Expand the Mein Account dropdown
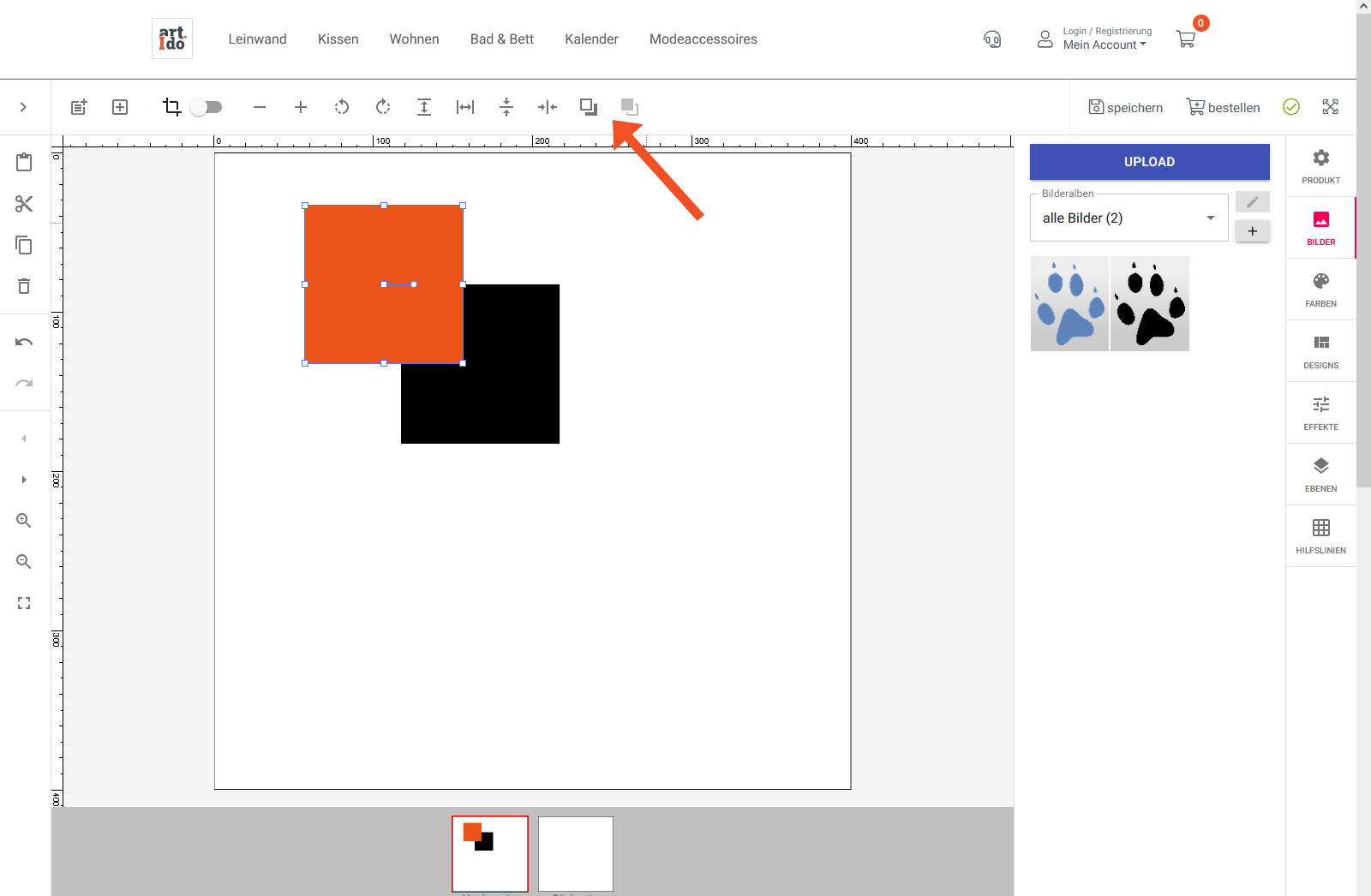 [x=1105, y=45]
